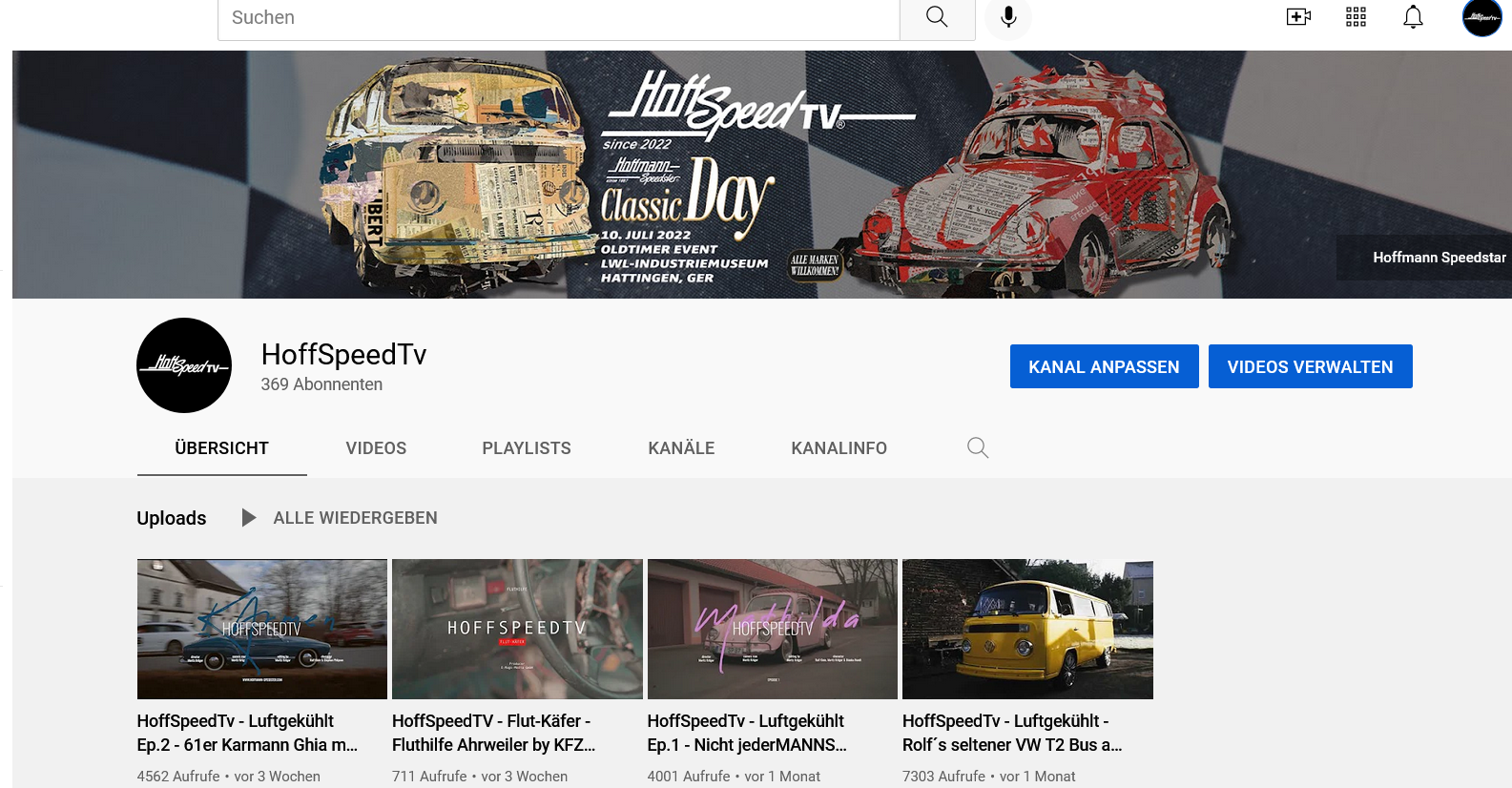Screen dimensions: 1512x788
Task: Click the play-all triangle icon
Action: (249, 518)
